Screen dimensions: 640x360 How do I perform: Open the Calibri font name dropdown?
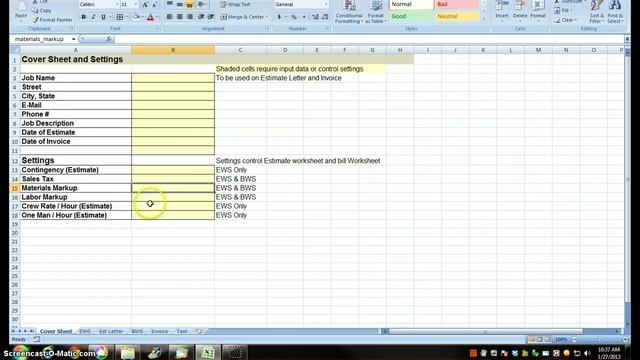[117, 4]
